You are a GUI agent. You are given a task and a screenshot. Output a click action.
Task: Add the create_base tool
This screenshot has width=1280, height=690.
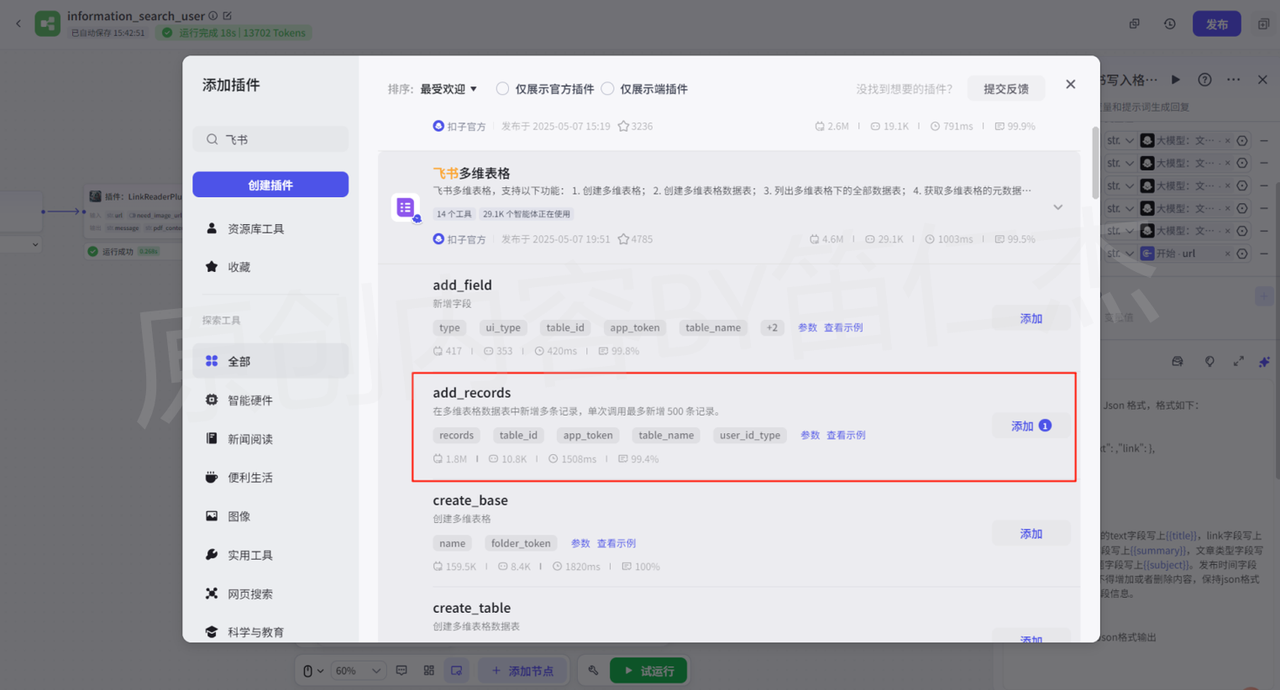pos(1031,534)
